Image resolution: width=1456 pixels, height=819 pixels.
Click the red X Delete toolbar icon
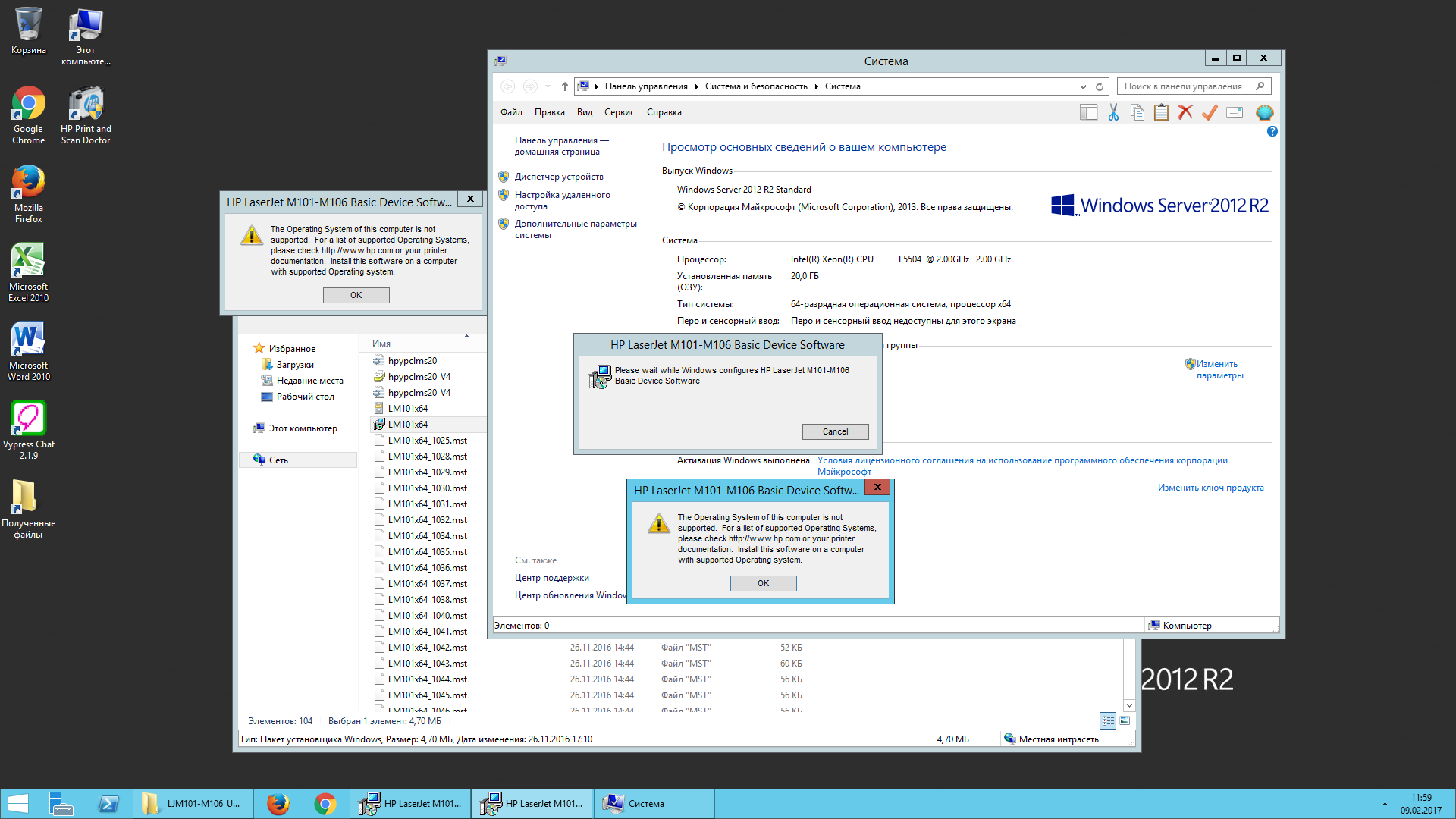[x=1186, y=113]
